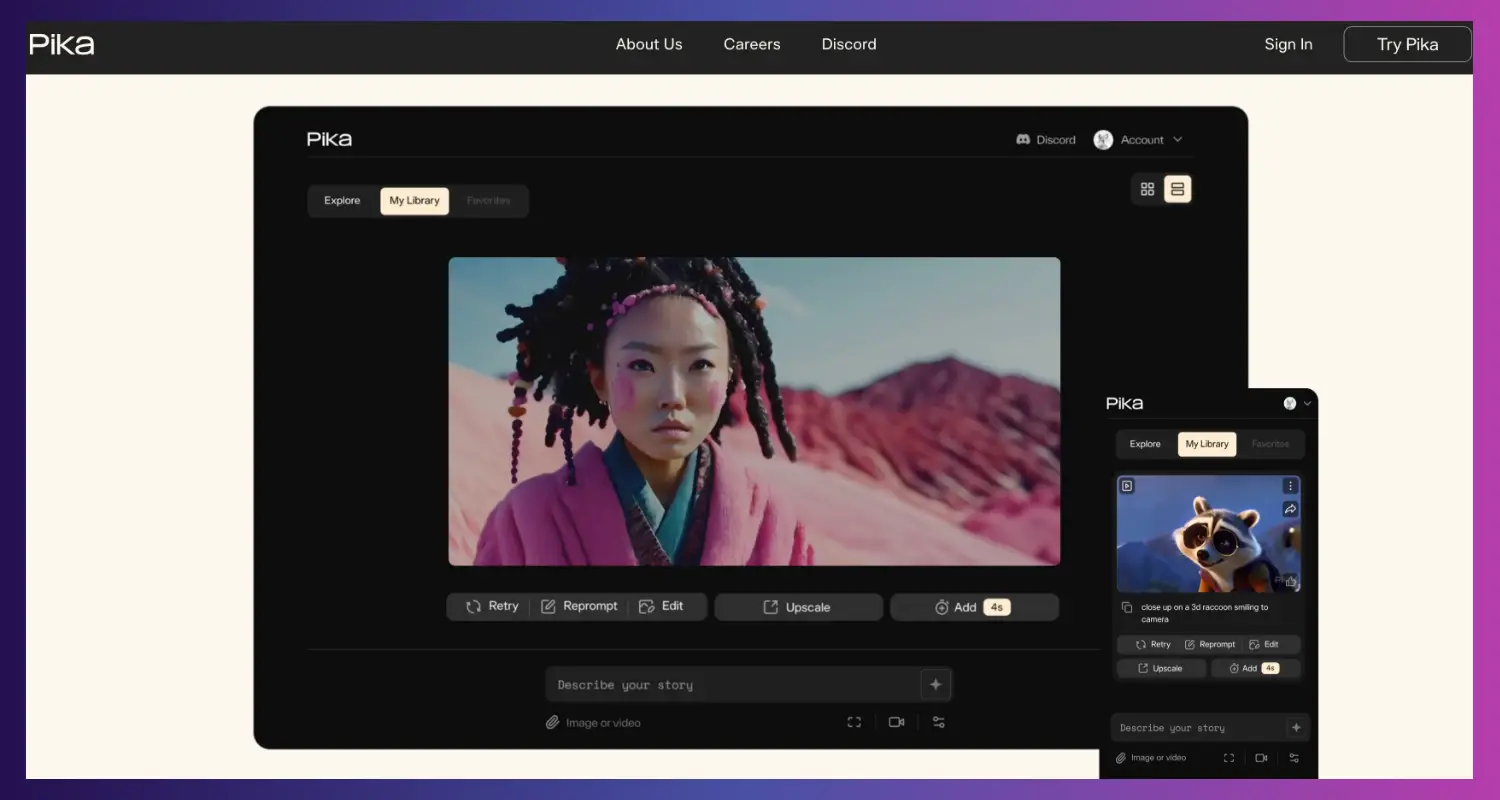
Task: Click the Try Pika button
Action: 1407,44
